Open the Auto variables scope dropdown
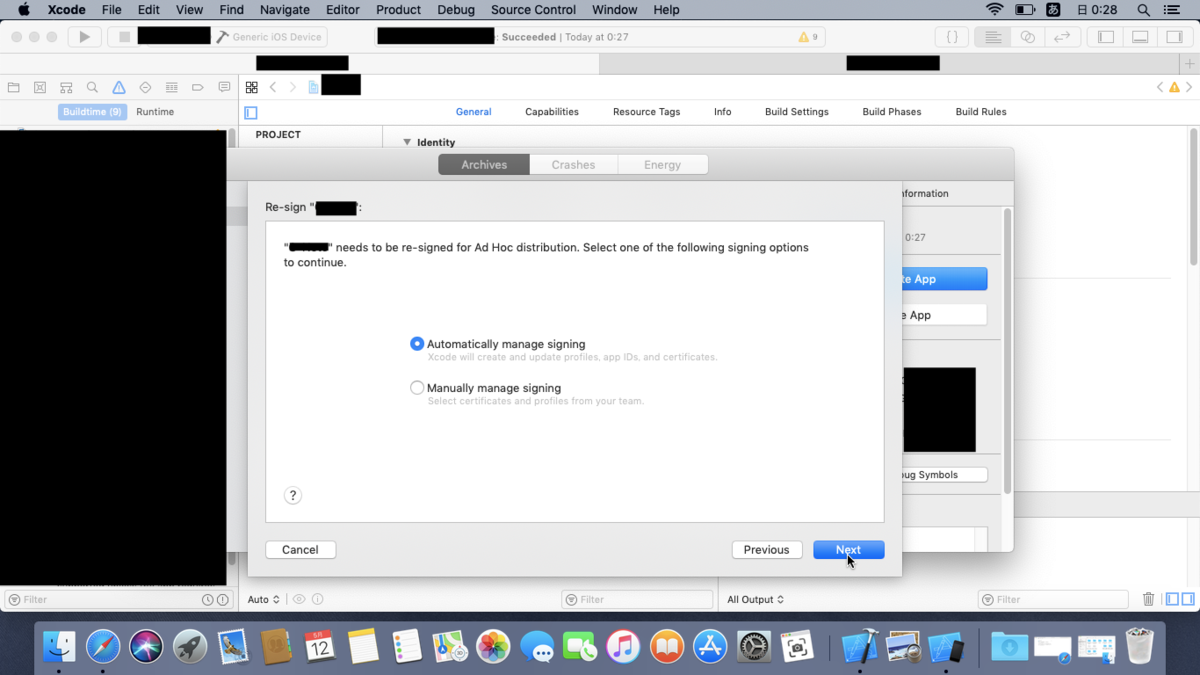Viewport: 1200px width, 675px height. pyautogui.click(x=264, y=600)
